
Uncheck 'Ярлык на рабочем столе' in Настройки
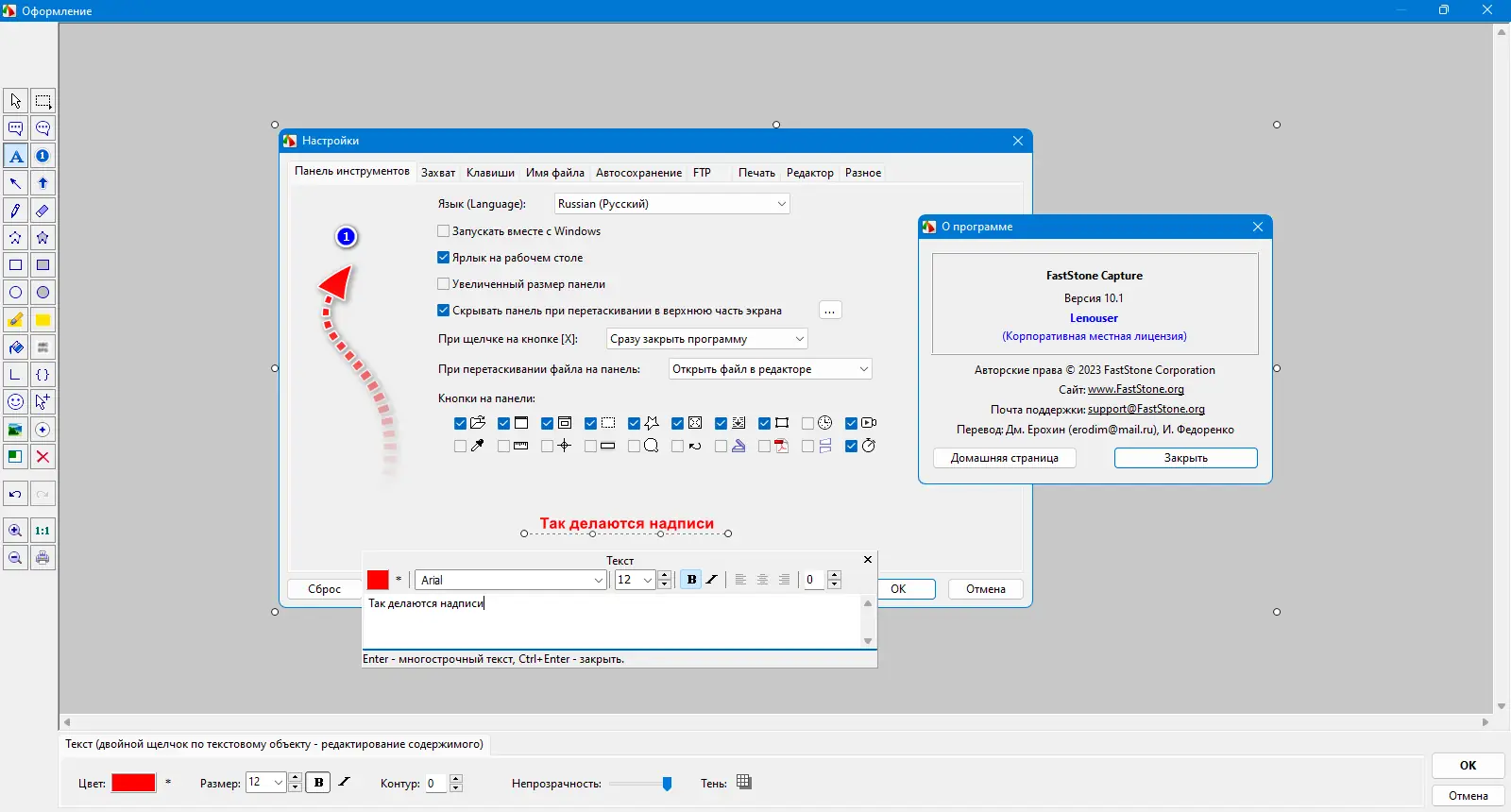point(444,258)
